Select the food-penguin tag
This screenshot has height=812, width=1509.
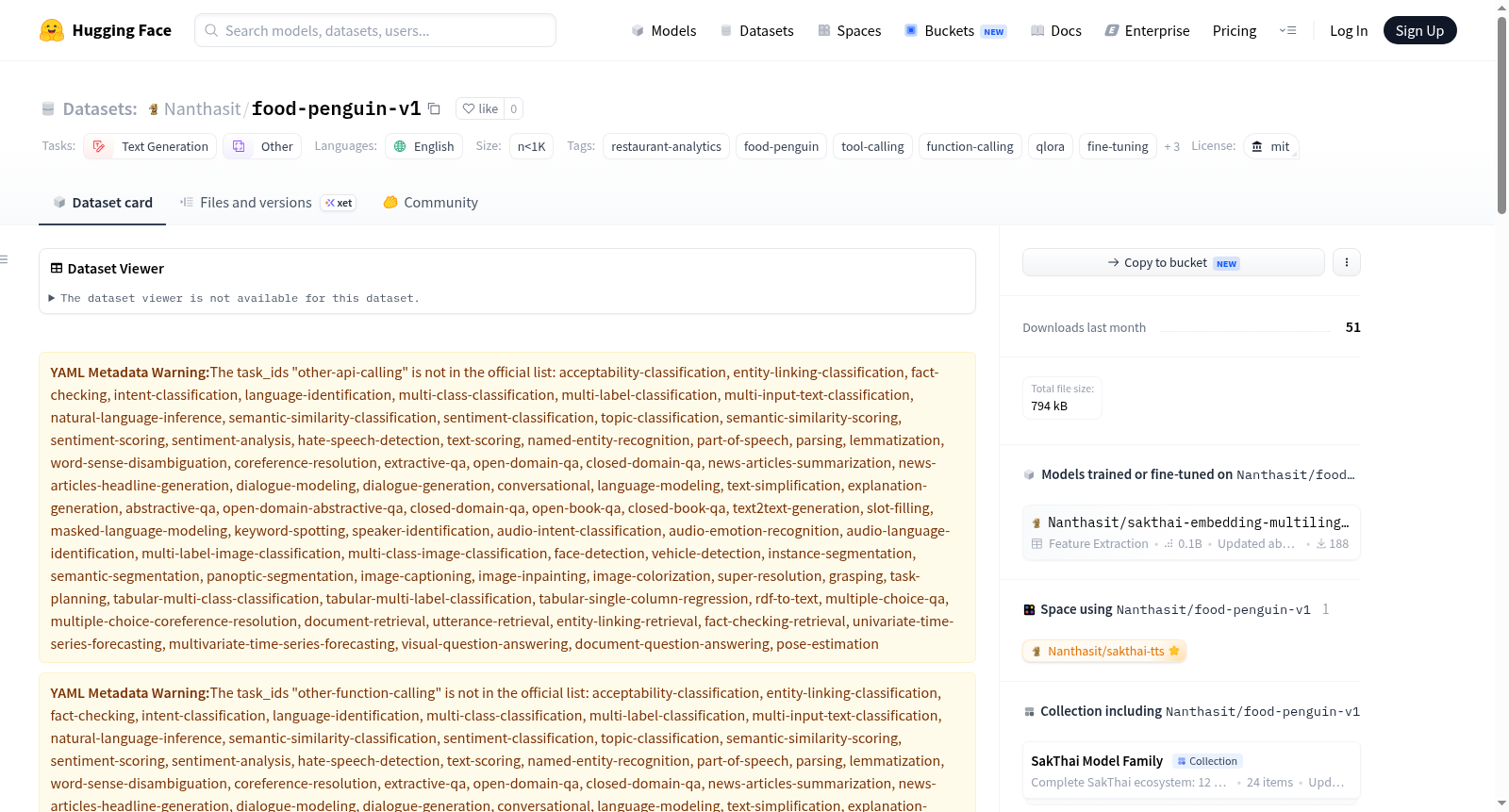pos(781,146)
